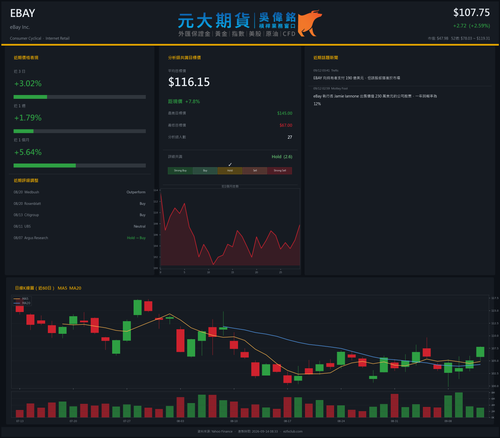The width and height of the screenshot is (500, 438).
Task: Click the daily change +2.72 (+2.59%)
Action: pyautogui.click(x=471, y=26)
